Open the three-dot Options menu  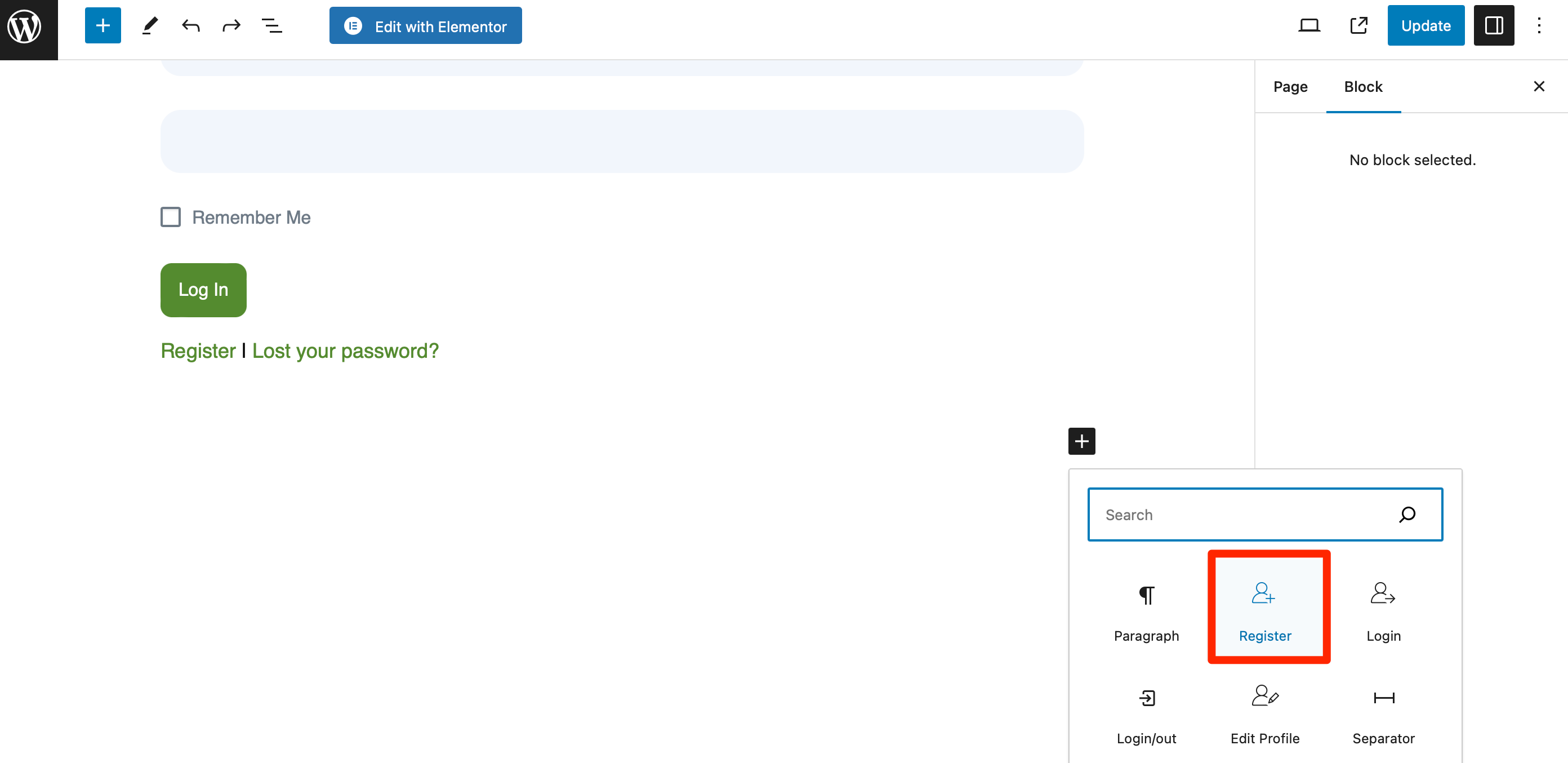(1539, 25)
